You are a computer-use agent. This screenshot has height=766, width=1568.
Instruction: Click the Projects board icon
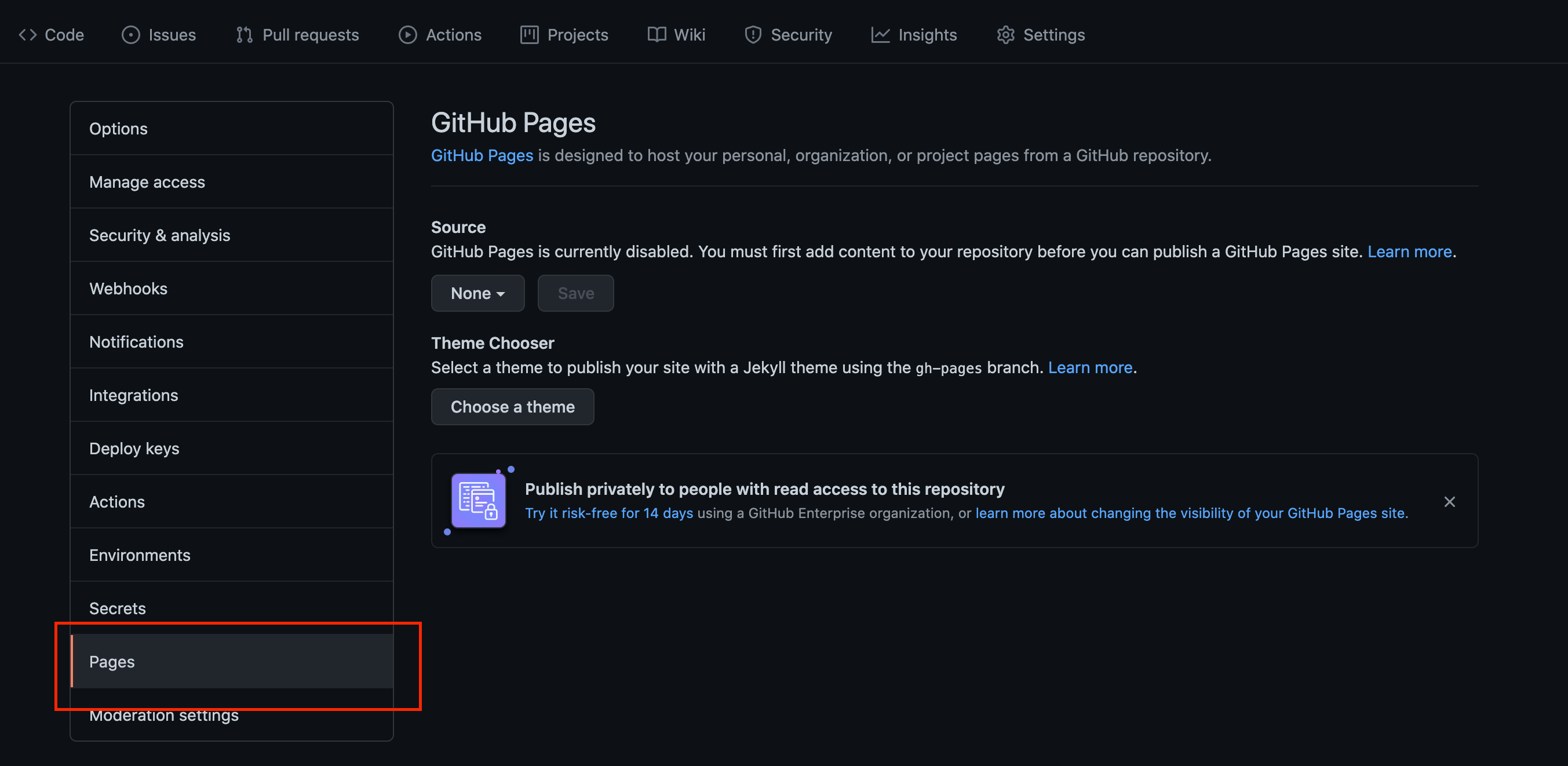529,35
